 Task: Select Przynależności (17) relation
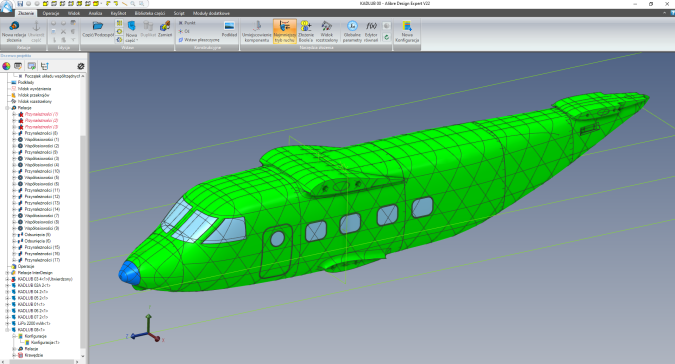tap(42, 260)
